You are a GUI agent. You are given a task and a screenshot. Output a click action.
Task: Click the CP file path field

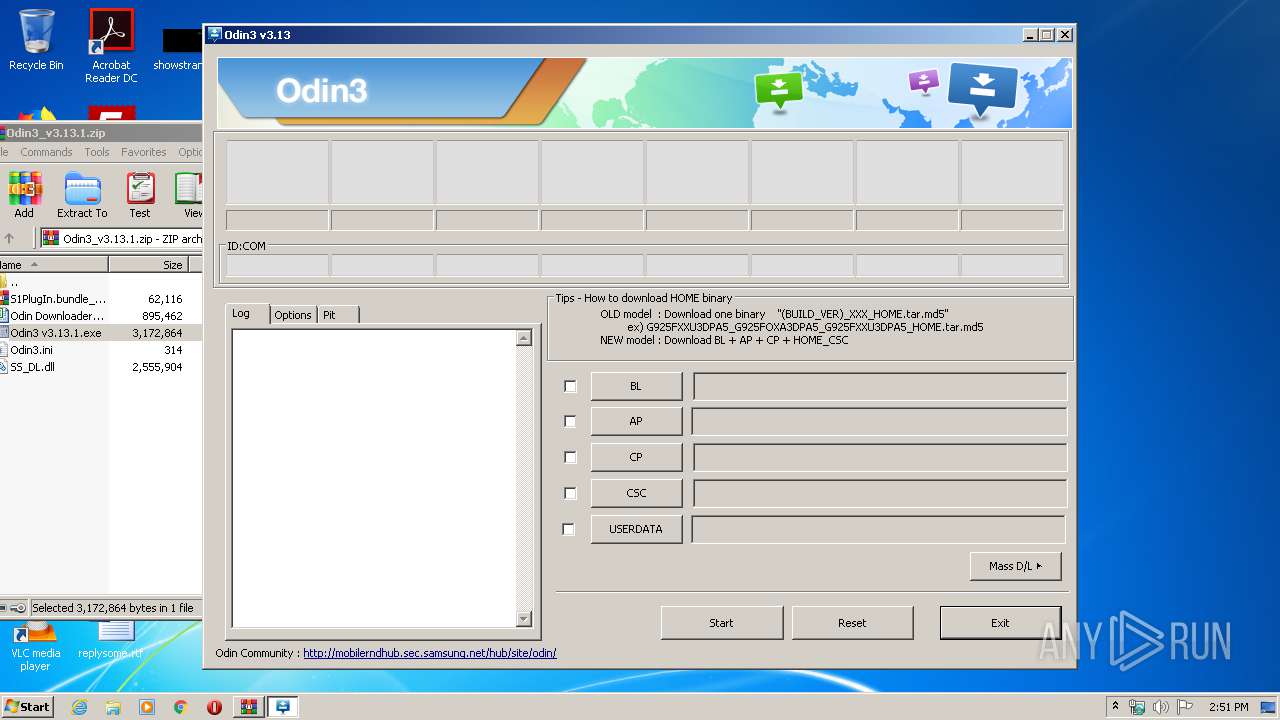[880, 457]
